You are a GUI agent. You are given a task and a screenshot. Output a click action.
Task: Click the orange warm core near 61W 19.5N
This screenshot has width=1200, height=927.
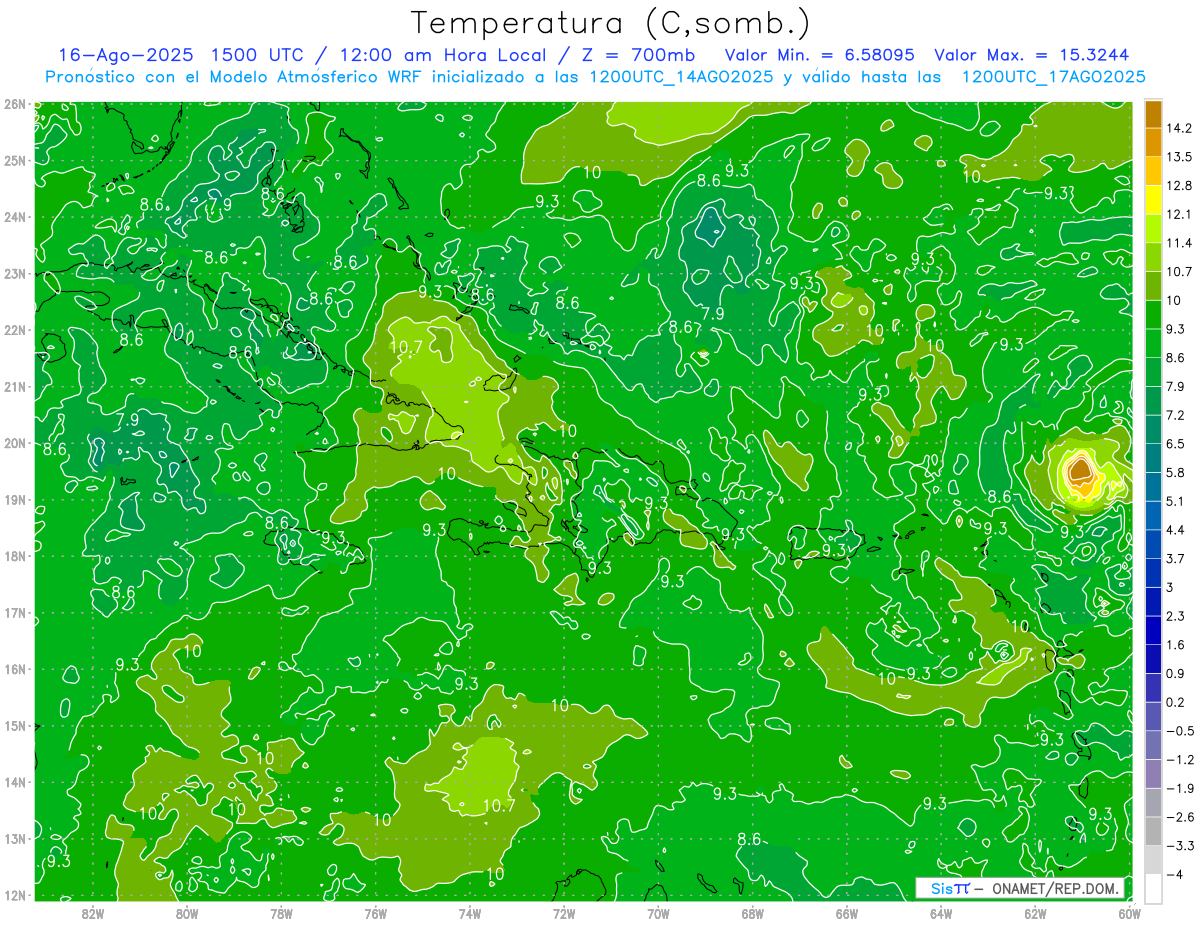pyautogui.click(x=1080, y=470)
